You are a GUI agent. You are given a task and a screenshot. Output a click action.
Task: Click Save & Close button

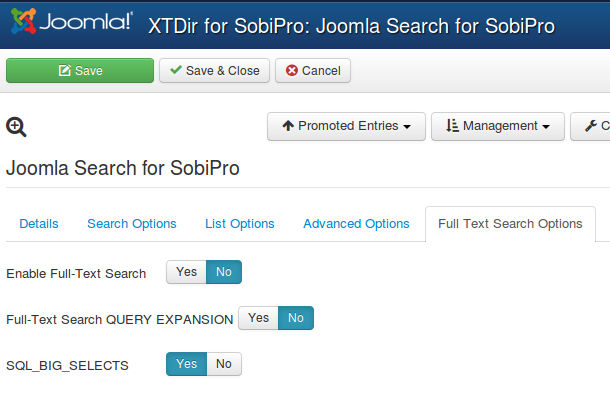point(214,70)
